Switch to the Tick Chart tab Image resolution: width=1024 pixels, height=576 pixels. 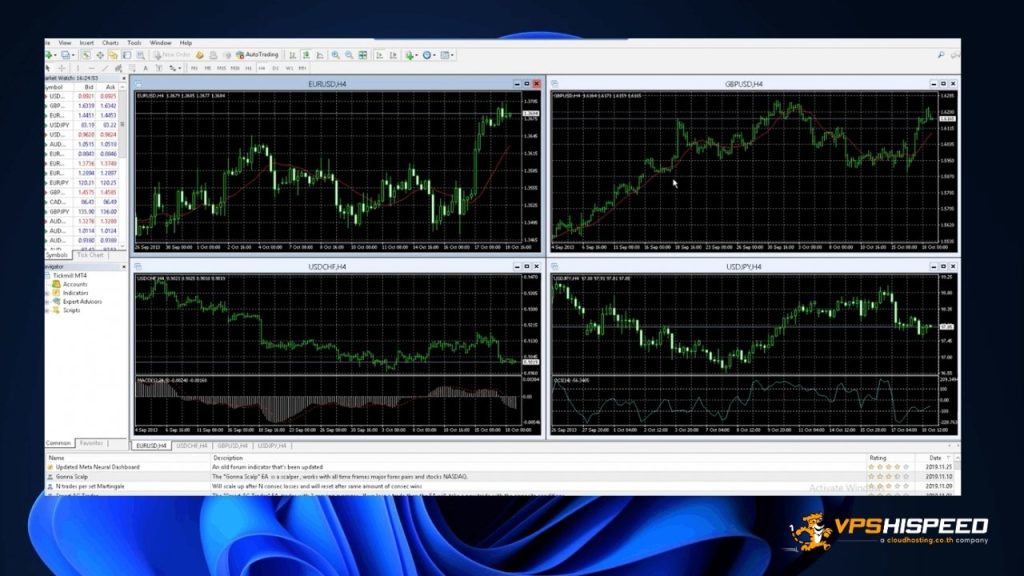90,255
